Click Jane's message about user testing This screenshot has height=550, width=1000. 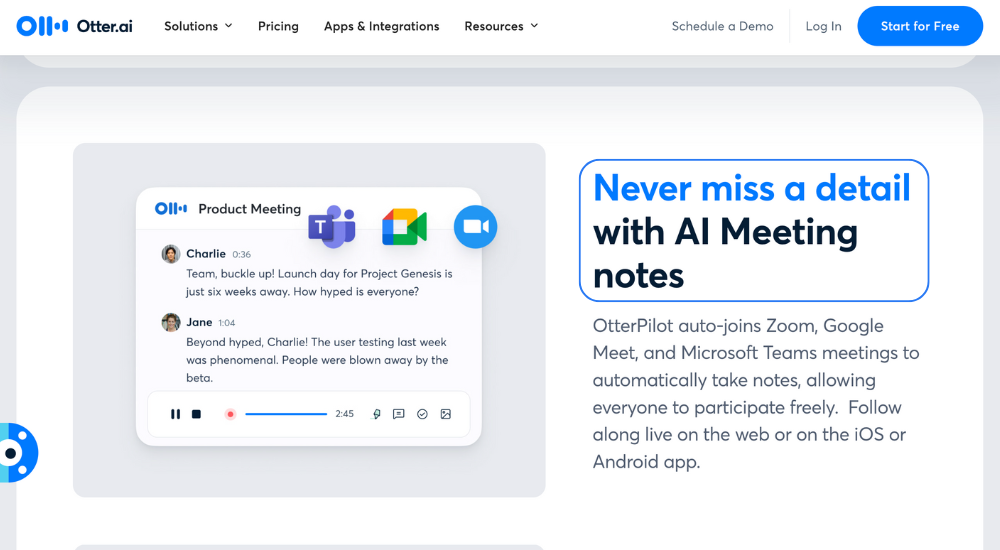(x=317, y=360)
